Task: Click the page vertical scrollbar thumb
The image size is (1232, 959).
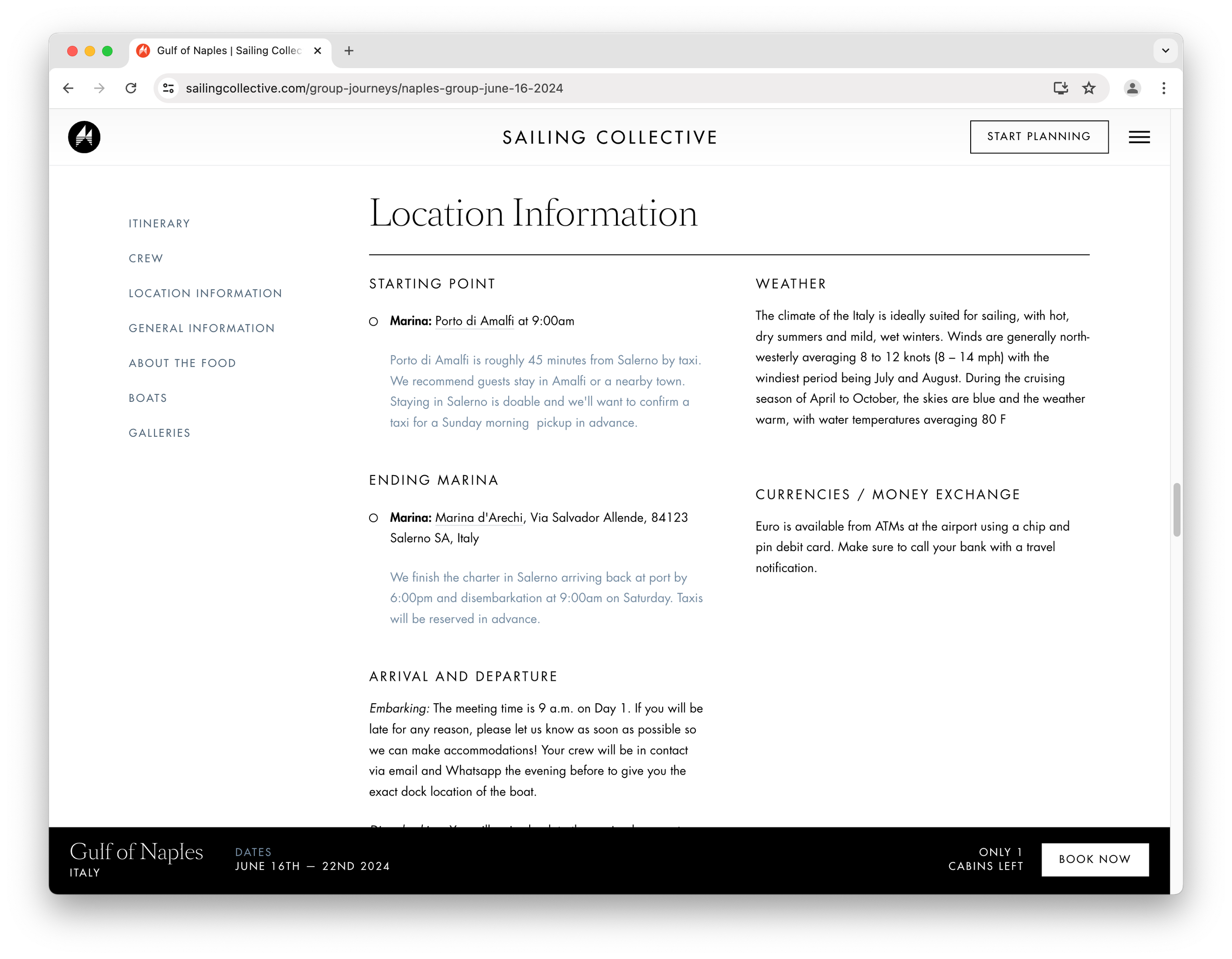Action: click(x=1176, y=510)
